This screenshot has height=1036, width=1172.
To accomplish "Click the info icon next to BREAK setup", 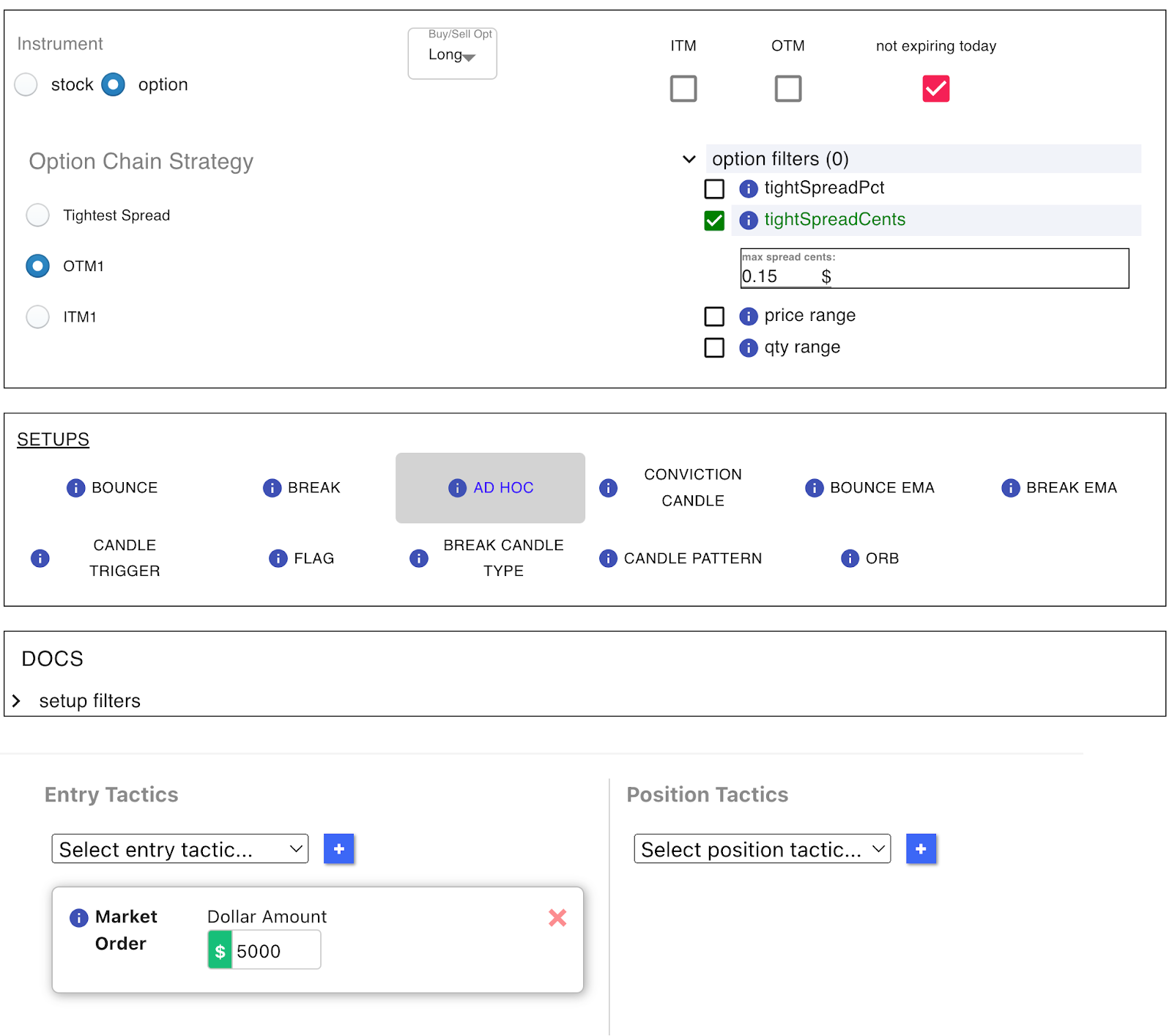I will (x=272, y=488).
